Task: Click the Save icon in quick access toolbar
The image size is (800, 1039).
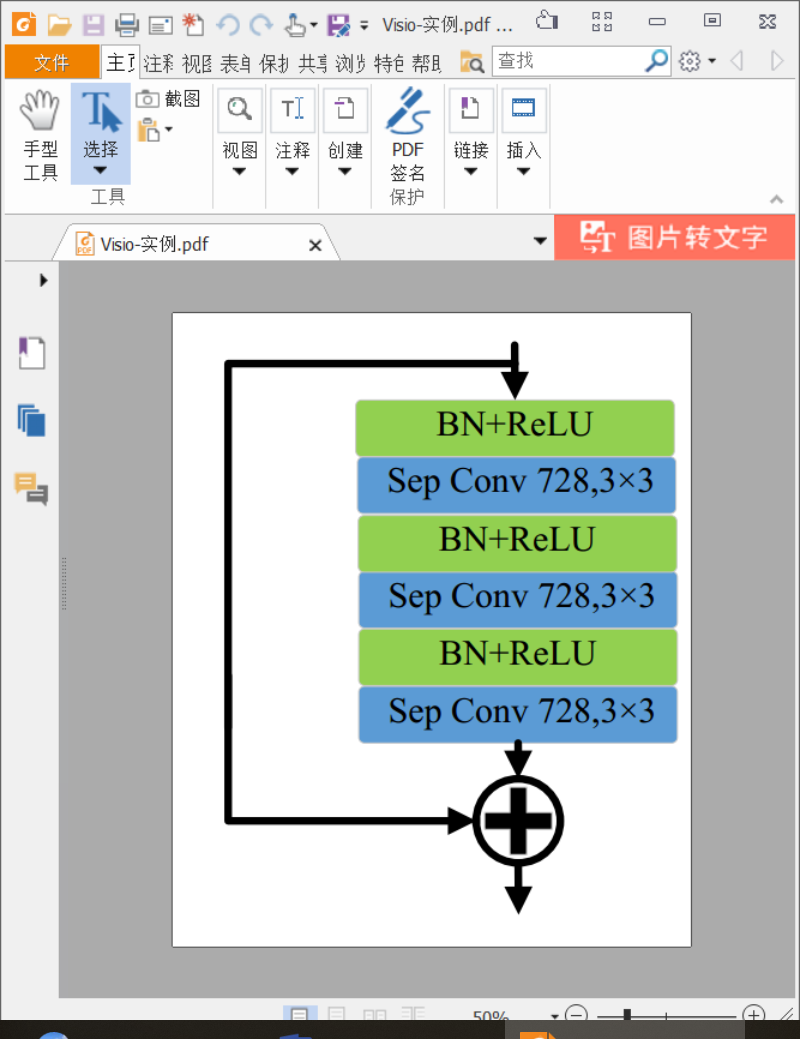Action: [x=92, y=24]
